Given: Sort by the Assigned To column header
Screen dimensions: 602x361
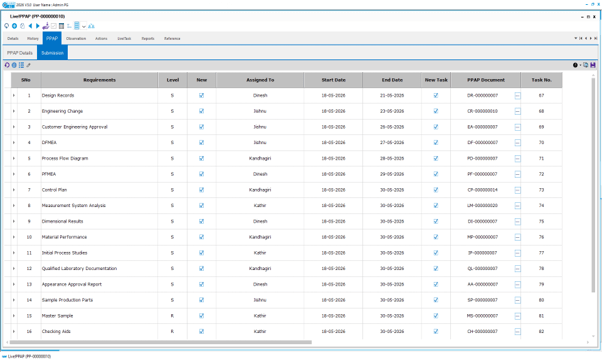Looking at the screenshot, I should [x=260, y=80].
